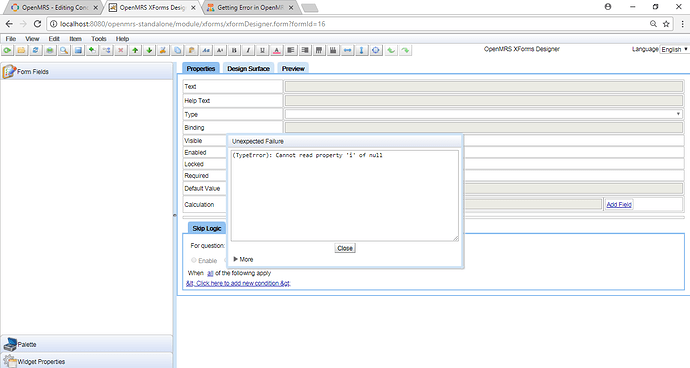690x368 pixels.
Task: Open the Tools menu
Action: 99,39
